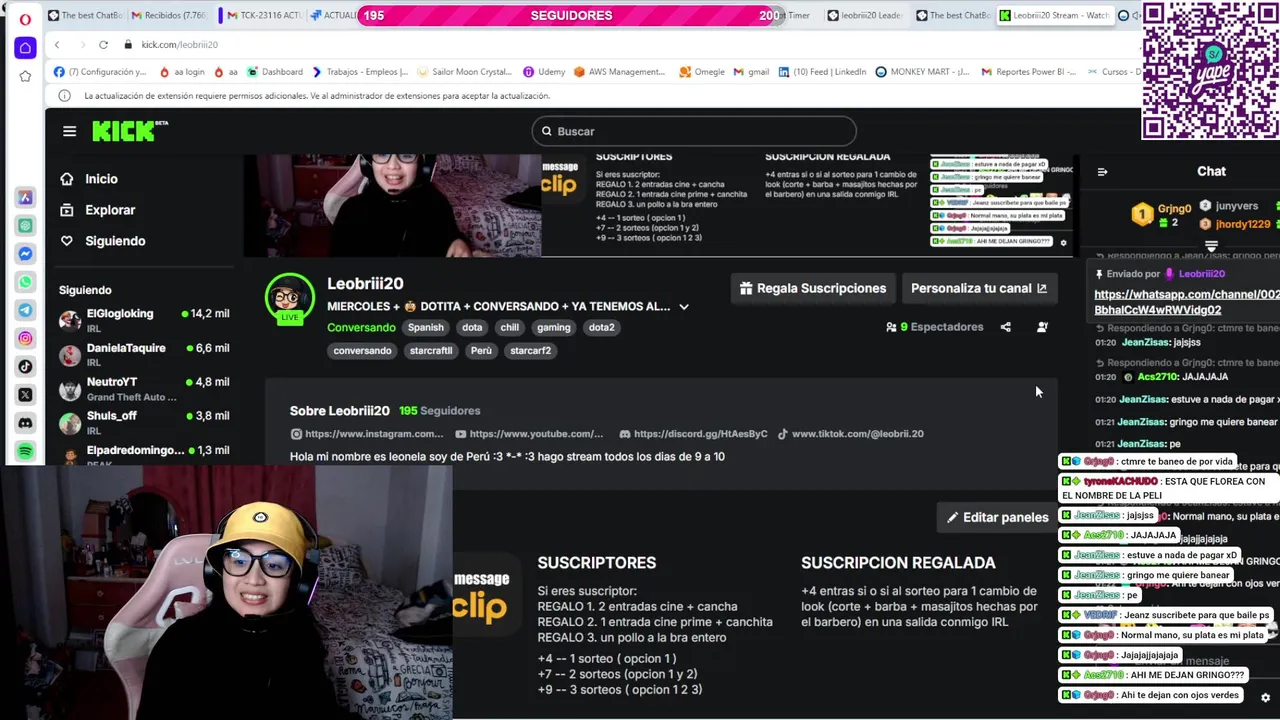1280x720 pixels.
Task: Open NeutroYT followed channel
Action: pyautogui.click(x=145, y=388)
